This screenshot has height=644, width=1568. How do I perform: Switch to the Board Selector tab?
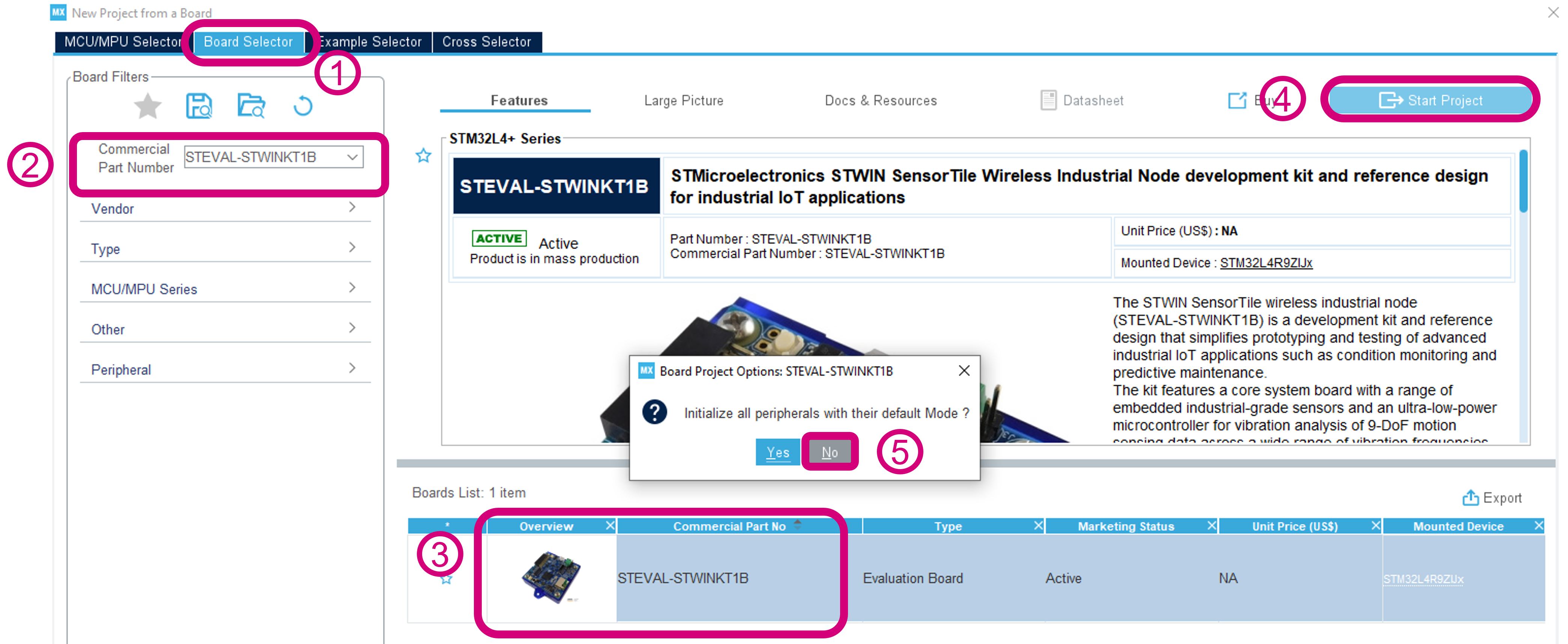click(x=248, y=42)
